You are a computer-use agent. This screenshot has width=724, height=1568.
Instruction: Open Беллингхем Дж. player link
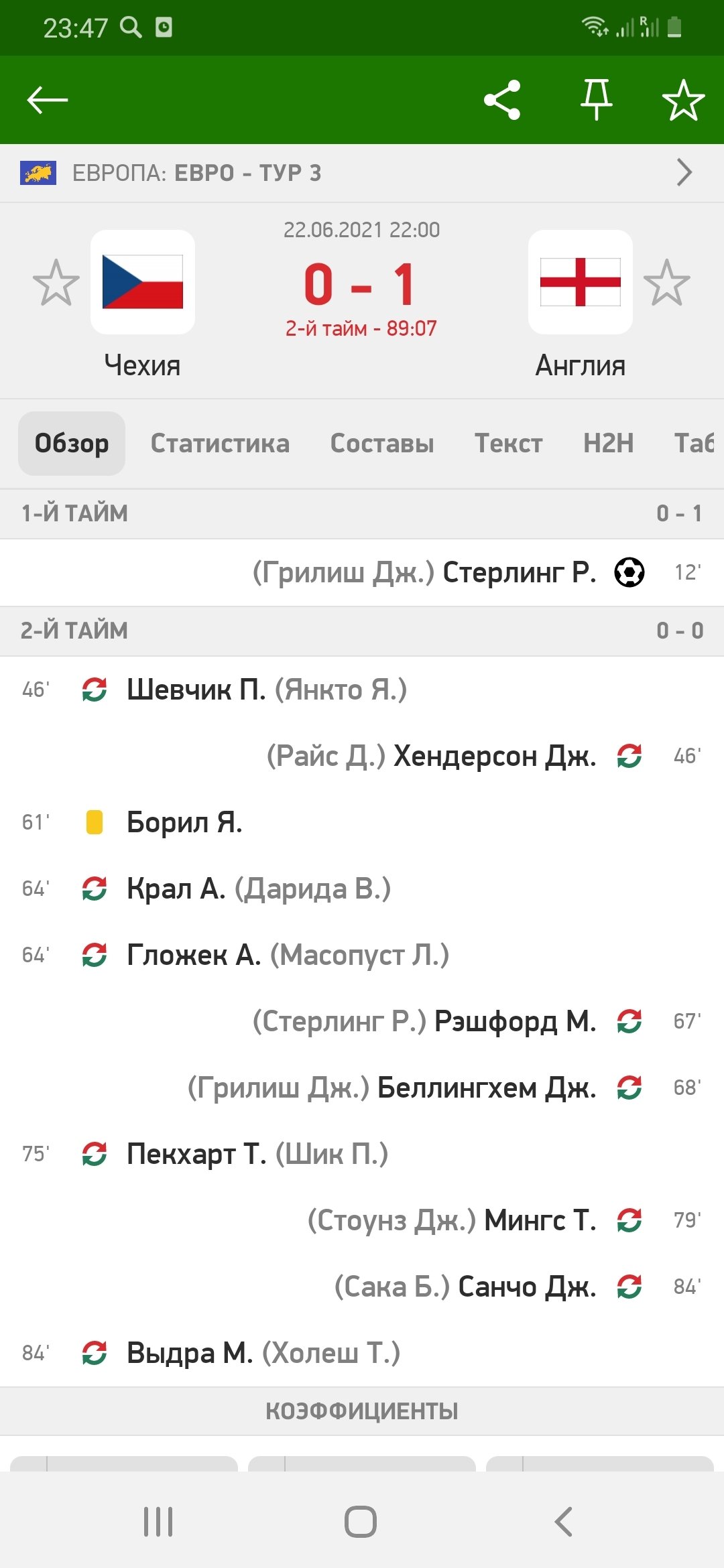[x=486, y=1088]
